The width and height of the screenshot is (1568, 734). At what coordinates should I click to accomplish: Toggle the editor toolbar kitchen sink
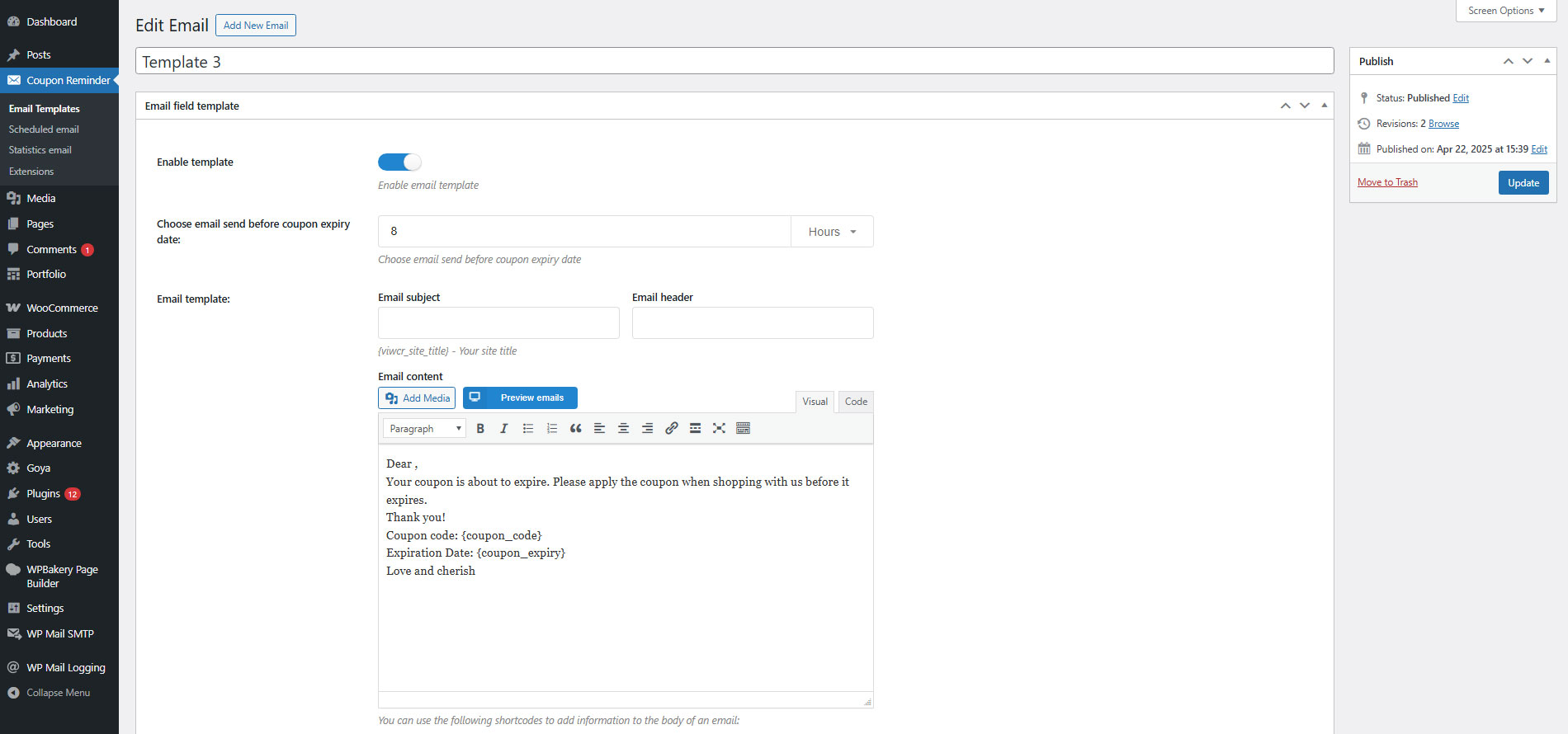(744, 428)
